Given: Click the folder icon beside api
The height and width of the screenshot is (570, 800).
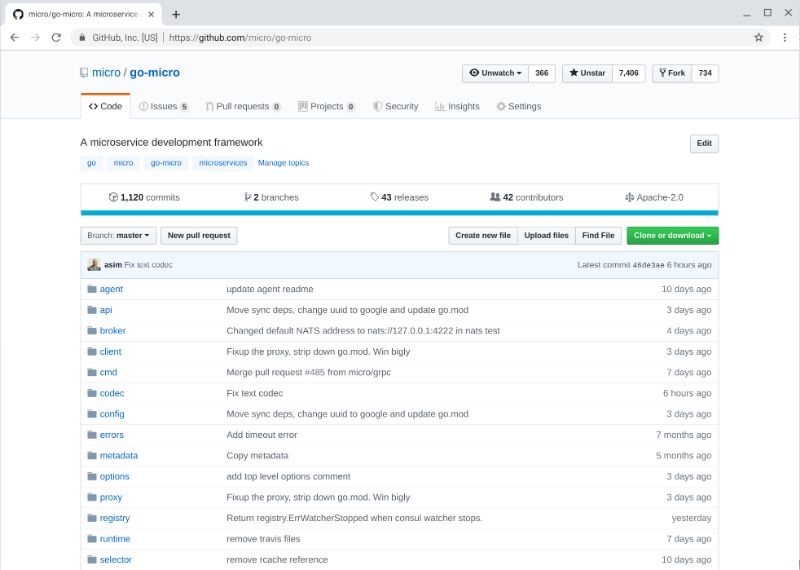Looking at the screenshot, I should [92, 310].
